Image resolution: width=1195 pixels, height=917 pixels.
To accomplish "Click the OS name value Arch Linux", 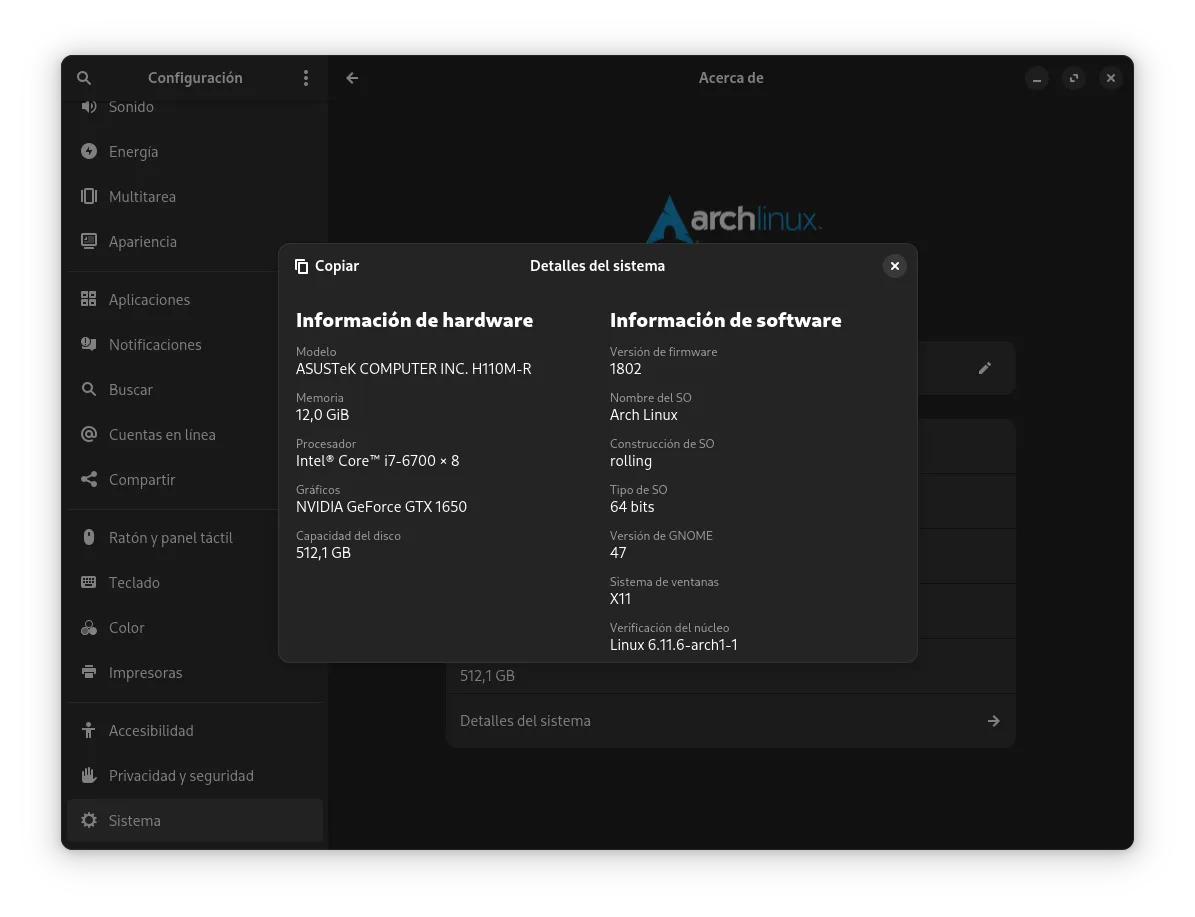I will click(x=643, y=415).
